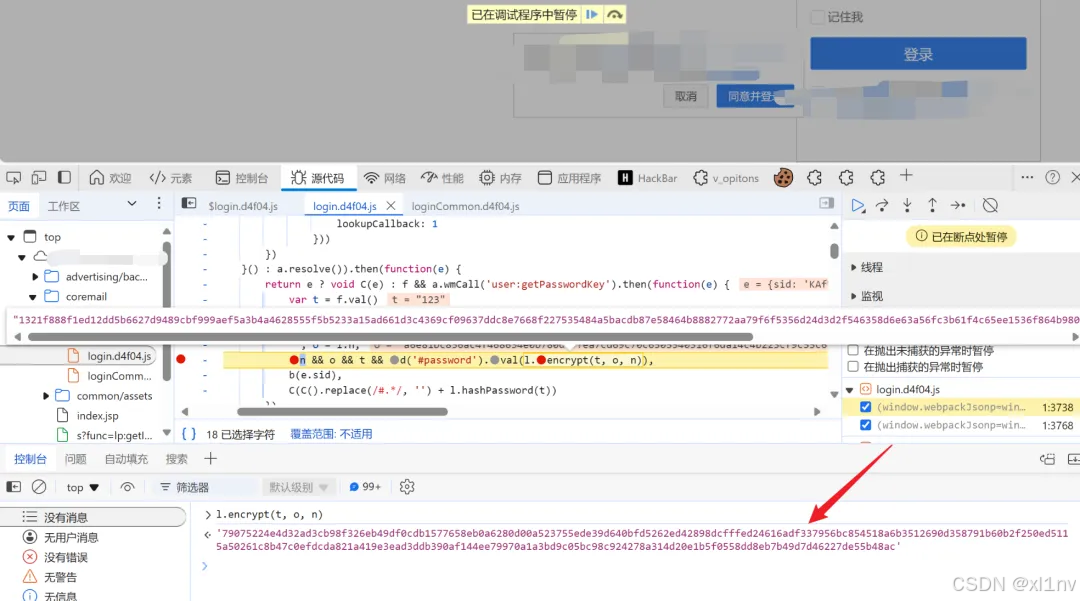This screenshot has width=1080, height=601.
Task: Show the console sidebar toggle
Action: coord(14,487)
